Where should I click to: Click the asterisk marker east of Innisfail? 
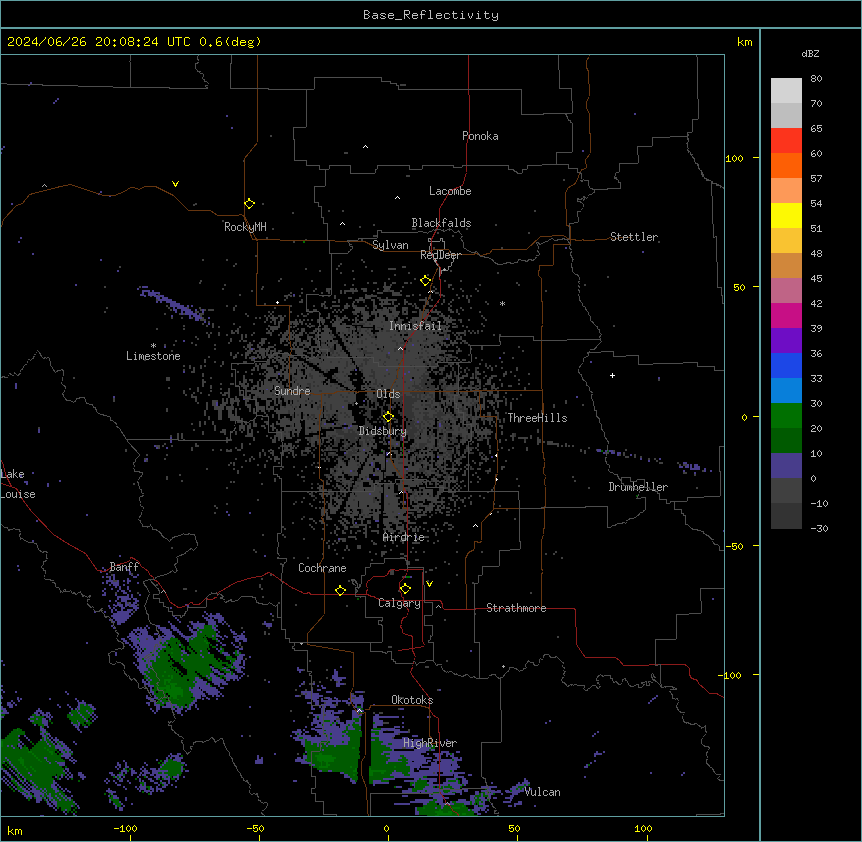(502, 303)
